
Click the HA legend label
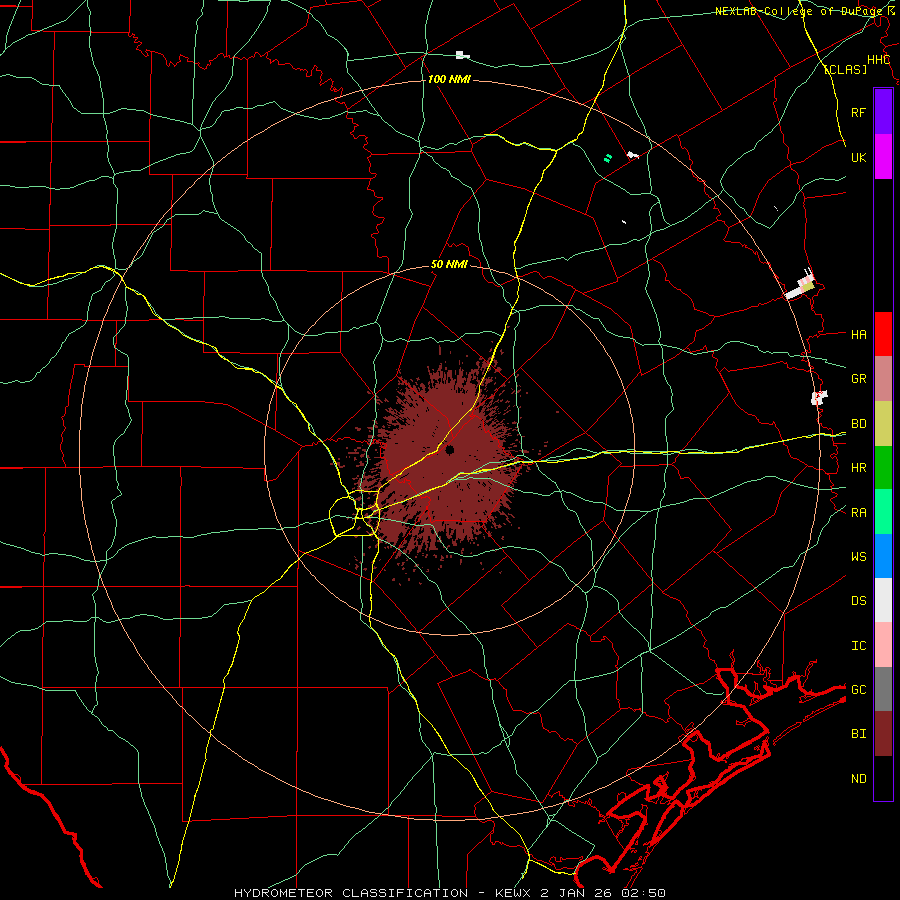coord(859,335)
